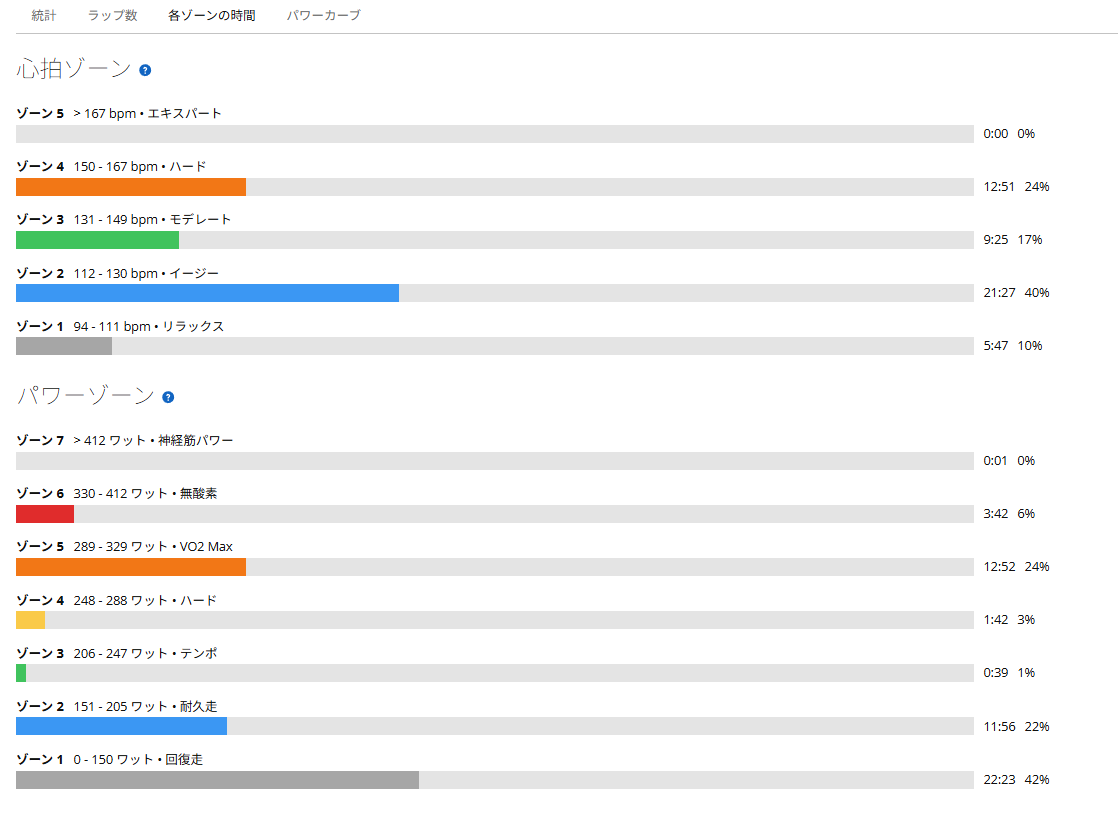Click the red power Zone 6 bar
The width and height of the screenshot is (1118, 817).
pyautogui.click(x=45, y=514)
